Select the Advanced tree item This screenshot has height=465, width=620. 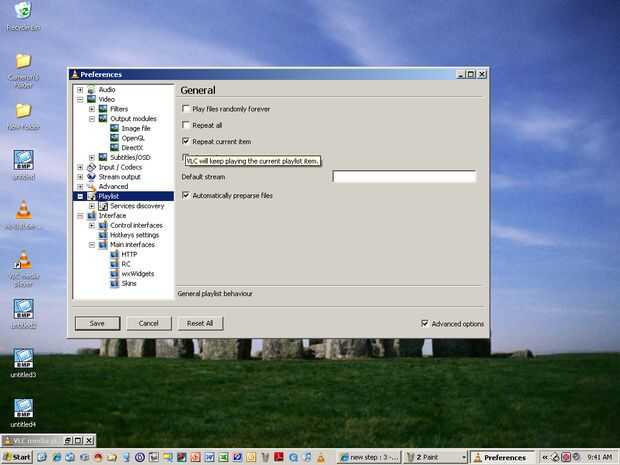click(x=113, y=186)
